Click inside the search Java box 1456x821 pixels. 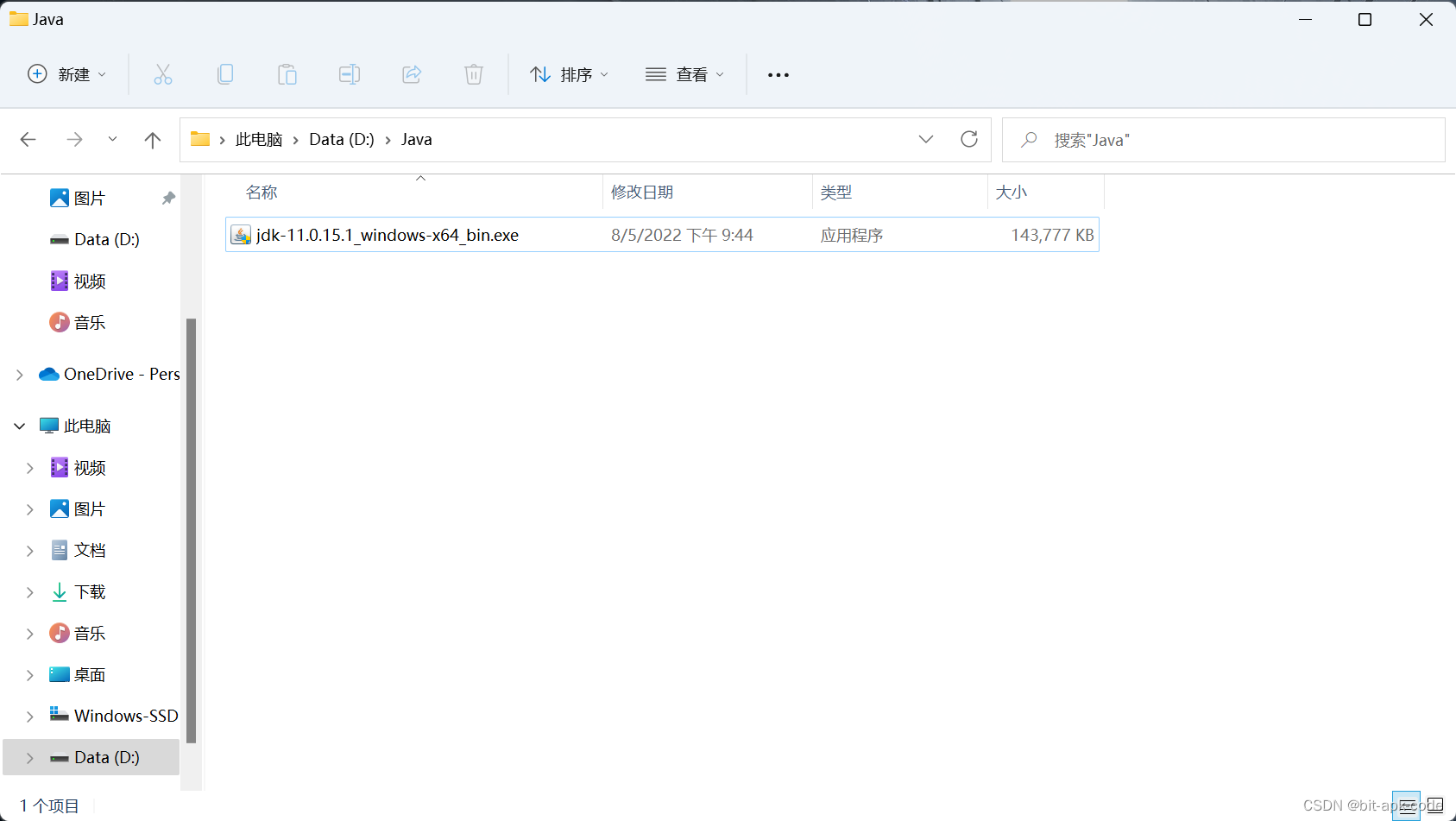click(1122, 139)
